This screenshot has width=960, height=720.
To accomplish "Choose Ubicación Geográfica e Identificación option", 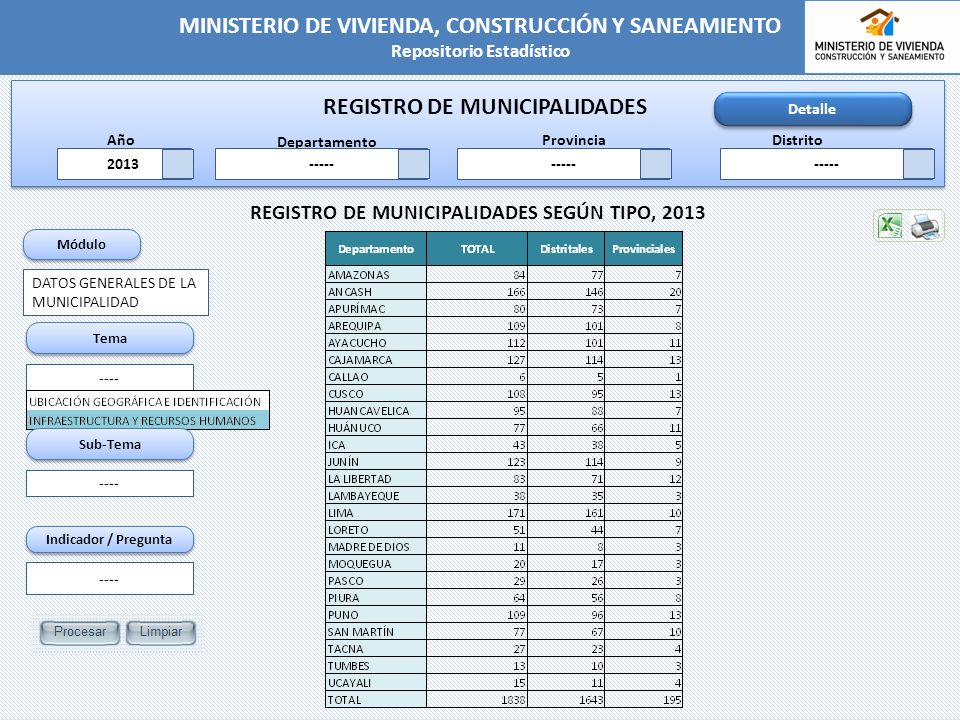I will 148,402.
